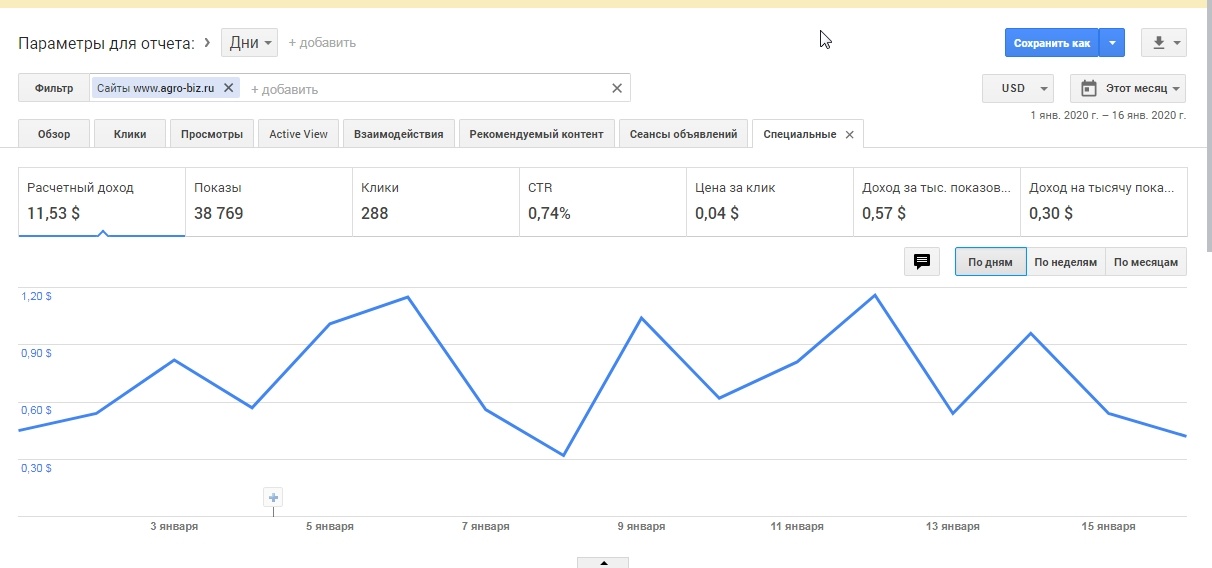The image size is (1212, 568).
Task: Select the Клики 288 metric card
Action: tap(436, 202)
